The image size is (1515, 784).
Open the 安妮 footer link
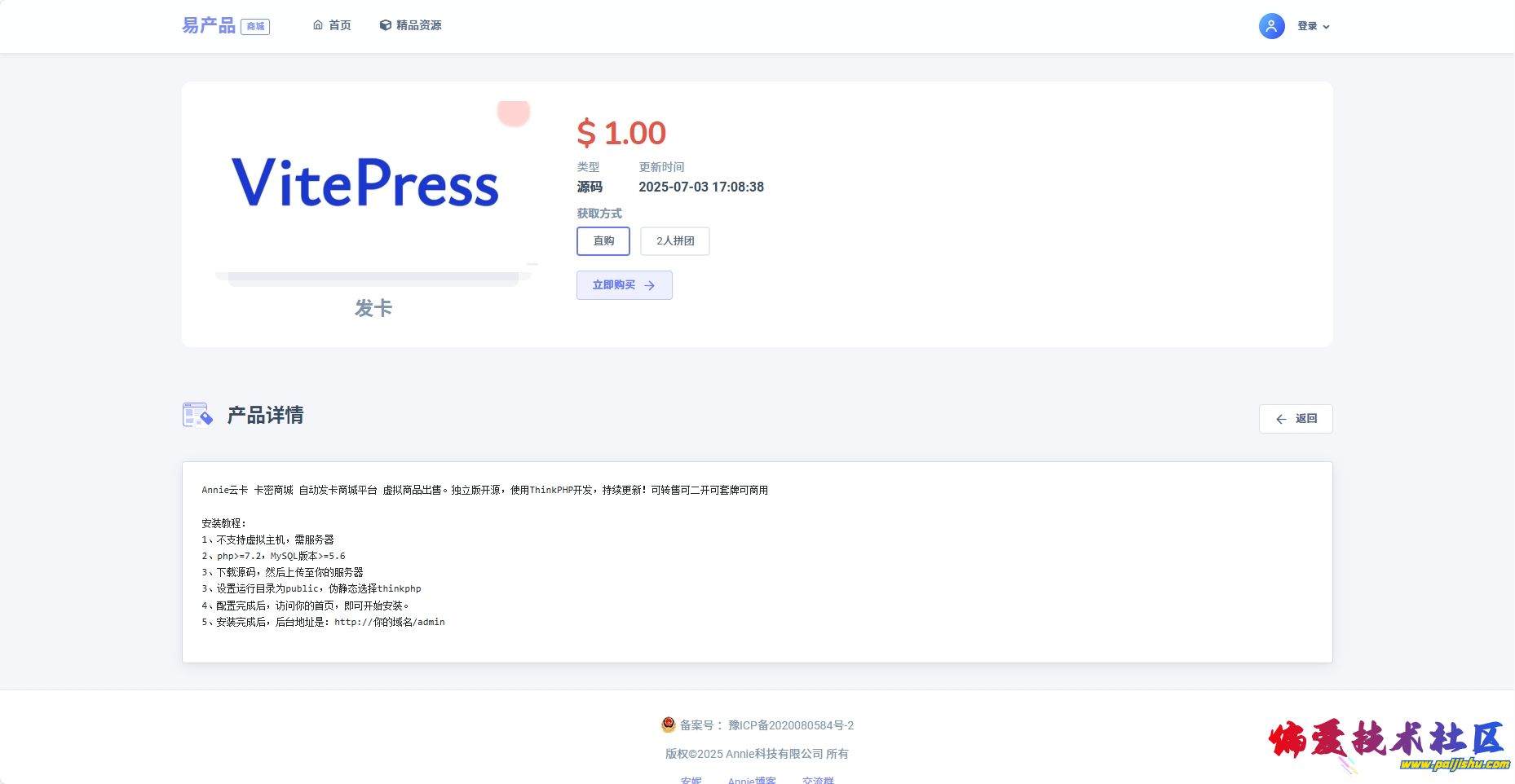(x=691, y=779)
